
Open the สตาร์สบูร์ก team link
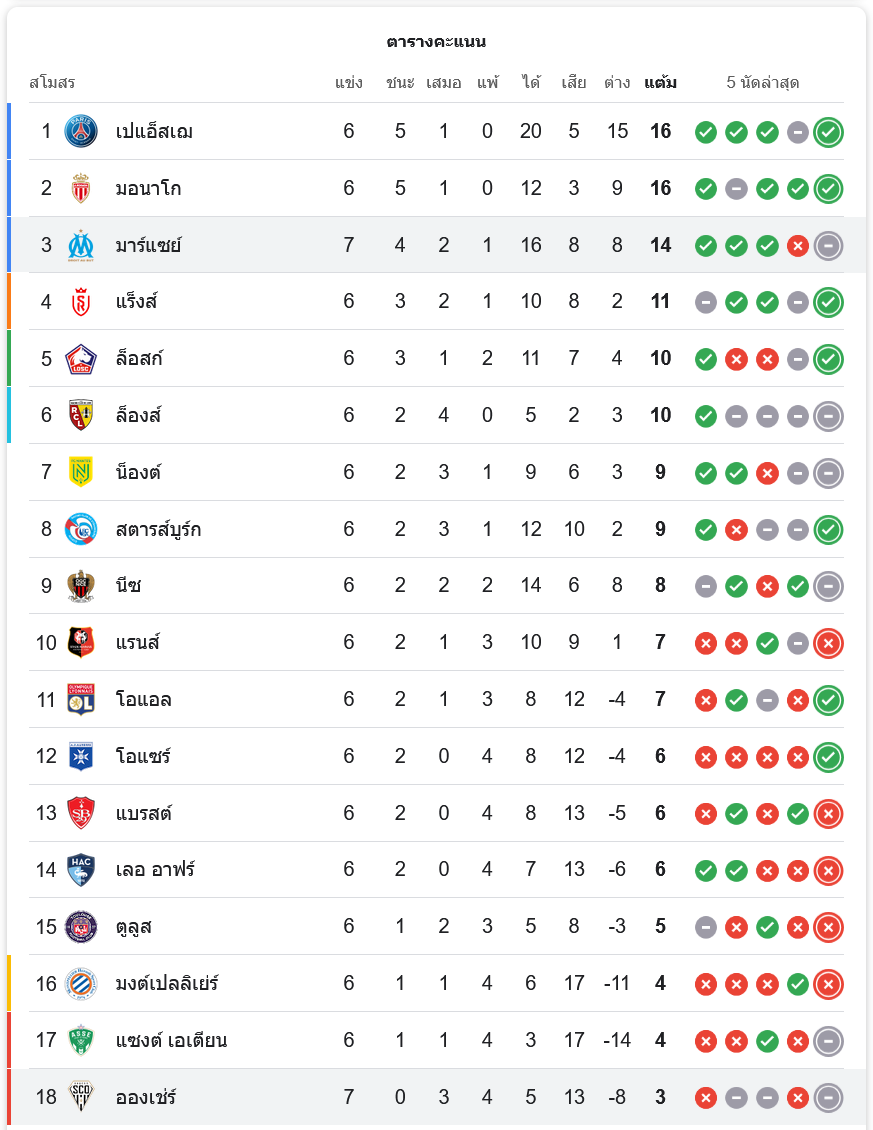tap(159, 530)
